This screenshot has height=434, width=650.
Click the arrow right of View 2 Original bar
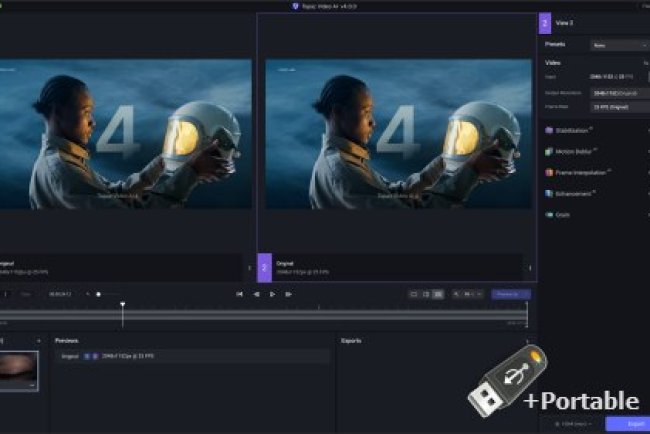tap(530, 268)
